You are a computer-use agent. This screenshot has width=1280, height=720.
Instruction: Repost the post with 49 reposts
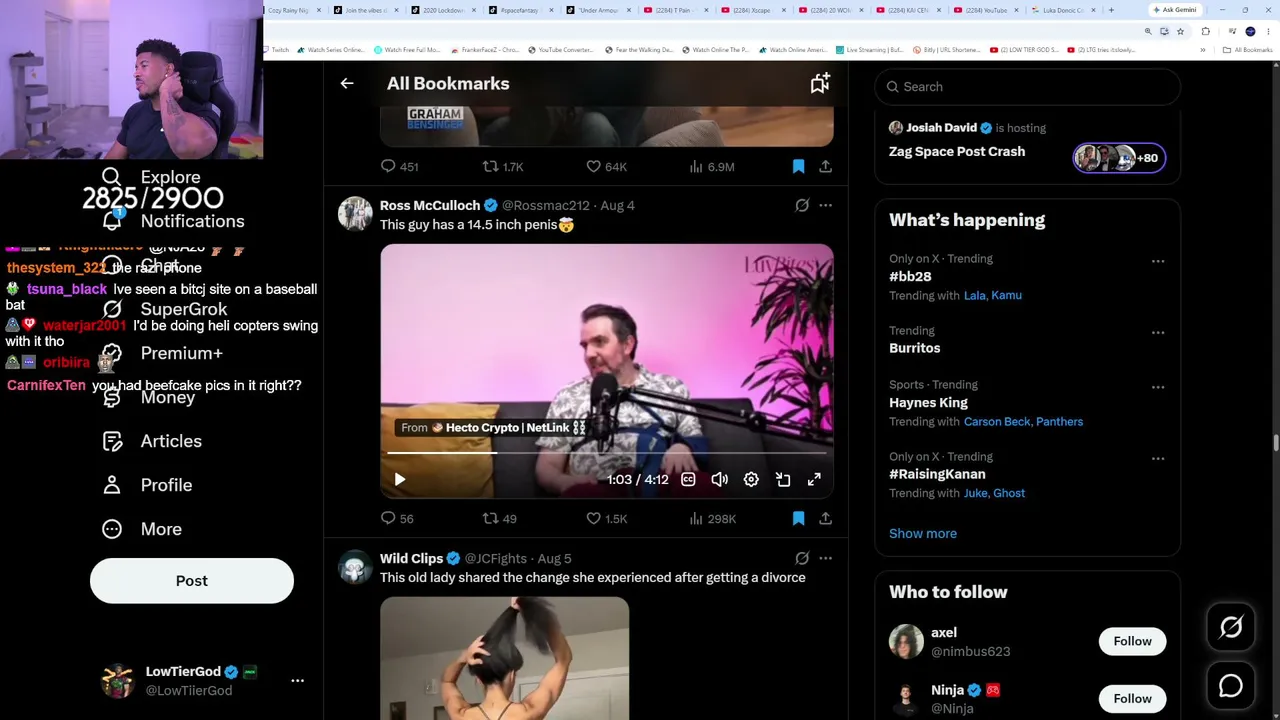(500, 519)
